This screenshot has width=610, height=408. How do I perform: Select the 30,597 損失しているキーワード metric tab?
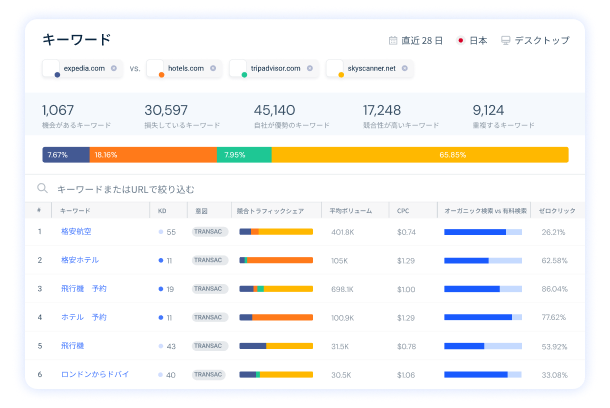(x=180, y=116)
